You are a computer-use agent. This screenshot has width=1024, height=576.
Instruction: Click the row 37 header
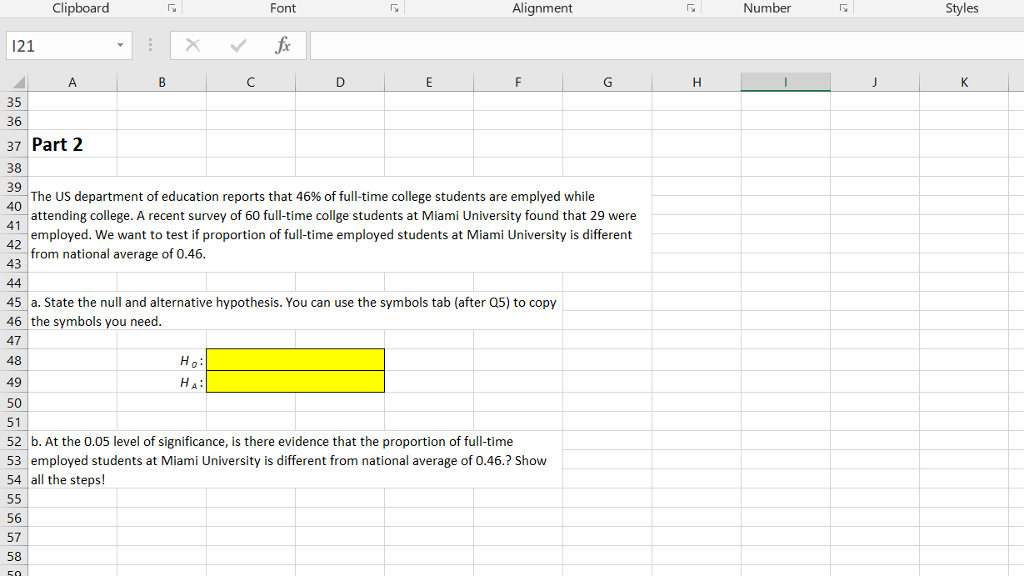coord(13,145)
